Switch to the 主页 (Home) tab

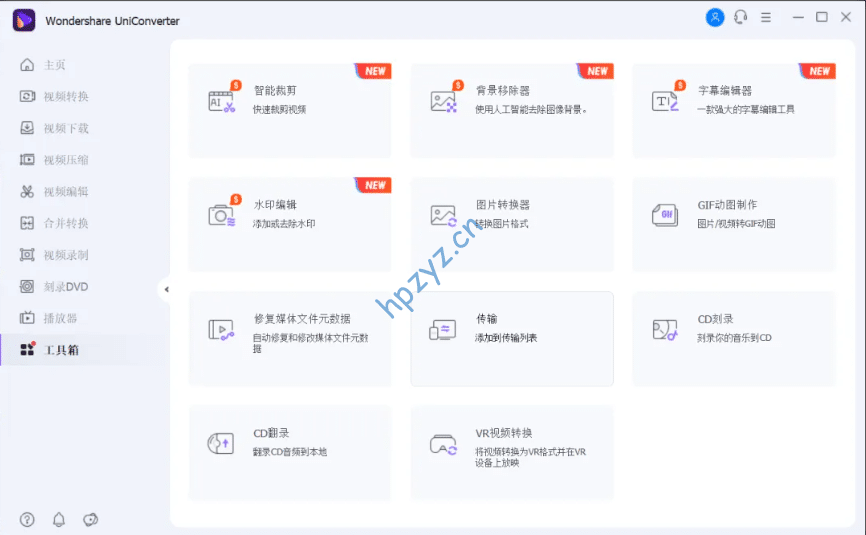click(x=54, y=65)
